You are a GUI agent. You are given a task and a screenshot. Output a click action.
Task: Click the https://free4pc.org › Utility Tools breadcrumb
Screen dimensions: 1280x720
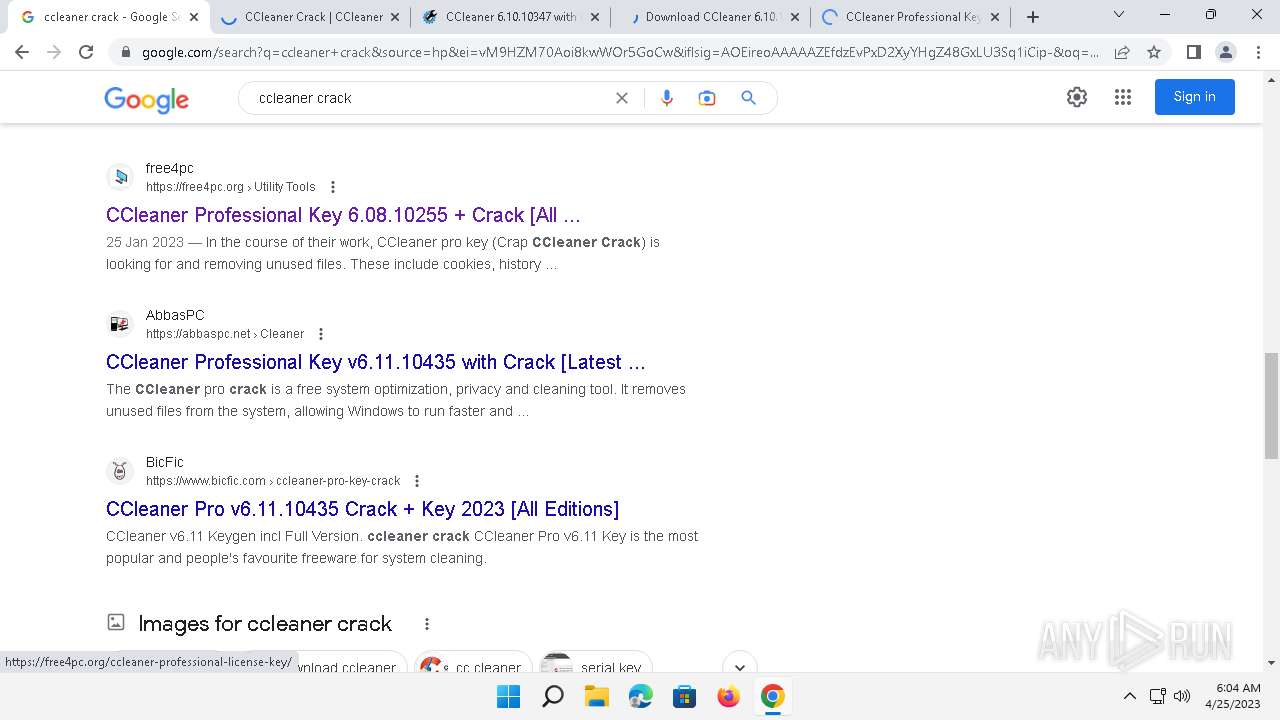point(231,187)
